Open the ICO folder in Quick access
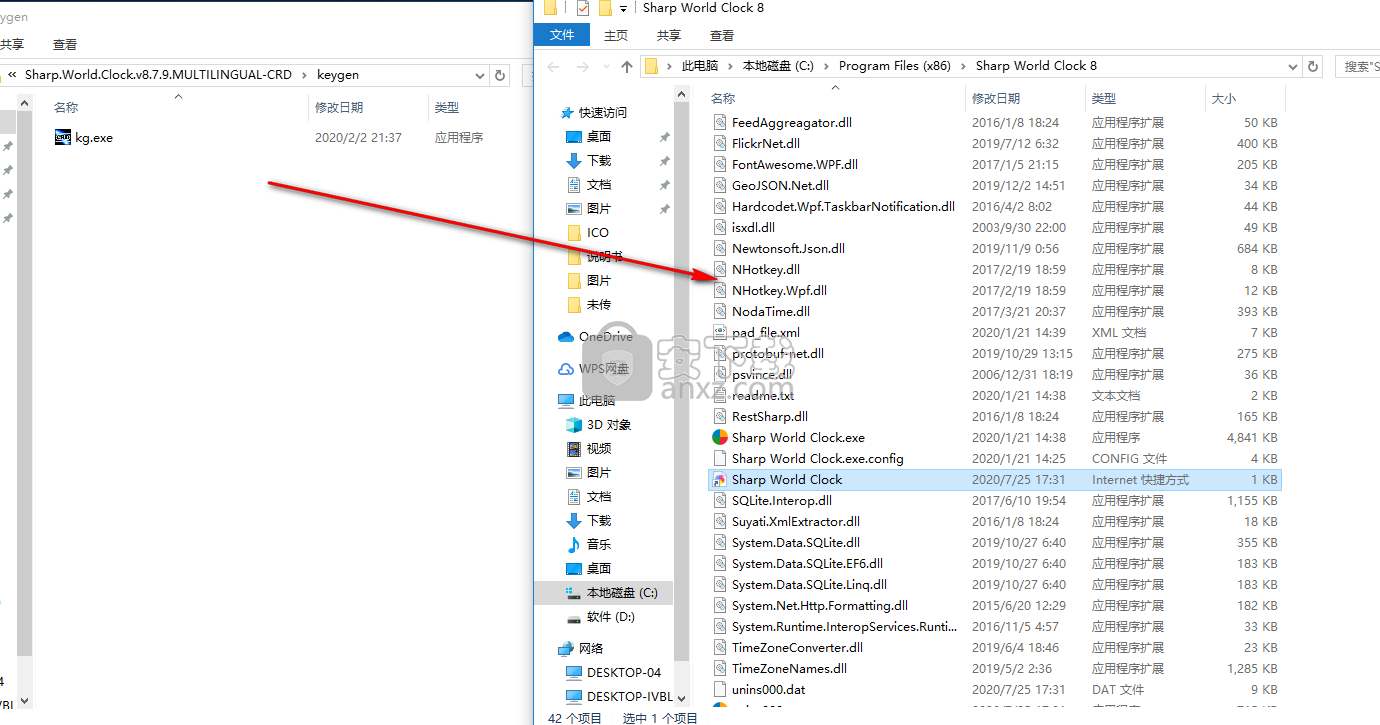1380x725 pixels. 587,233
